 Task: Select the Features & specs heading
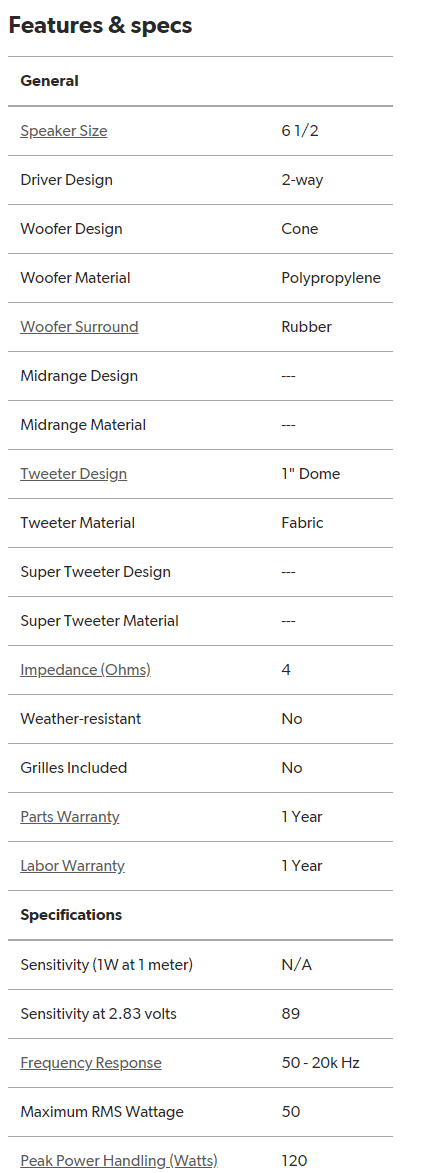pyautogui.click(x=100, y=25)
